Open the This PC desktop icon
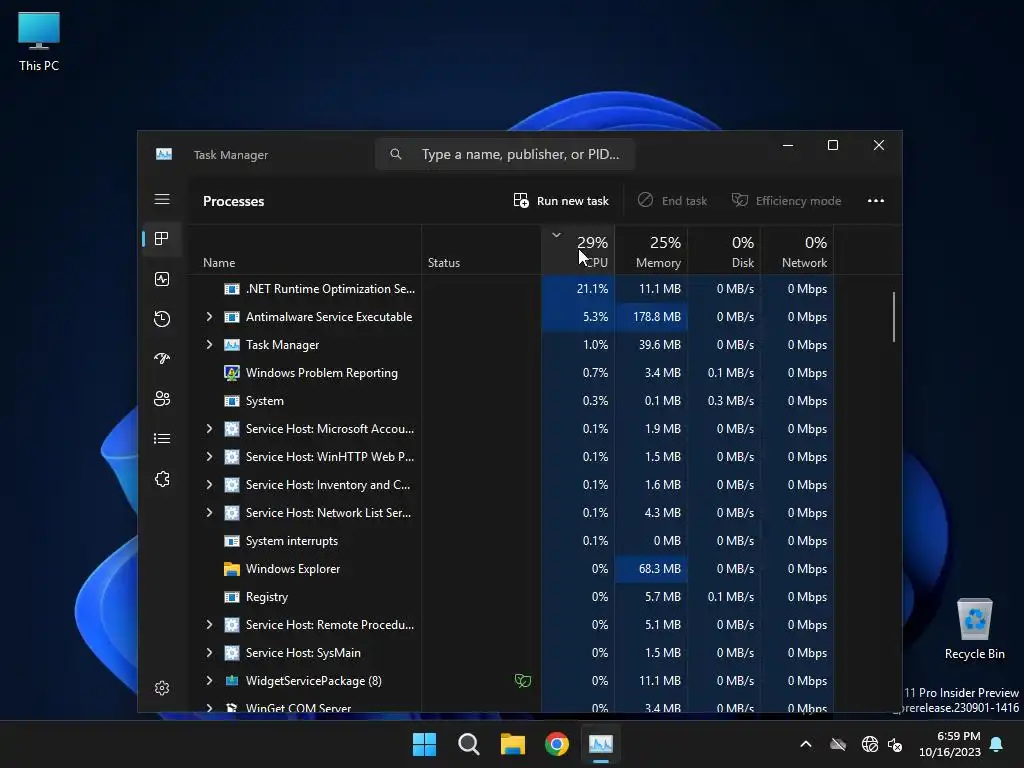This screenshot has height=768, width=1024. pyautogui.click(x=39, y=42)
